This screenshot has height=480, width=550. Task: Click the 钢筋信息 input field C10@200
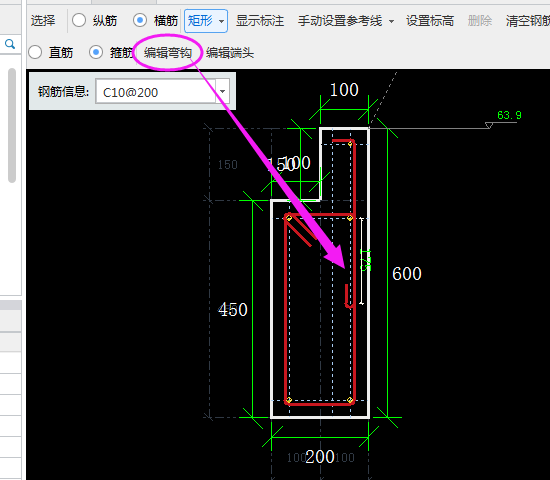(156, 92)
